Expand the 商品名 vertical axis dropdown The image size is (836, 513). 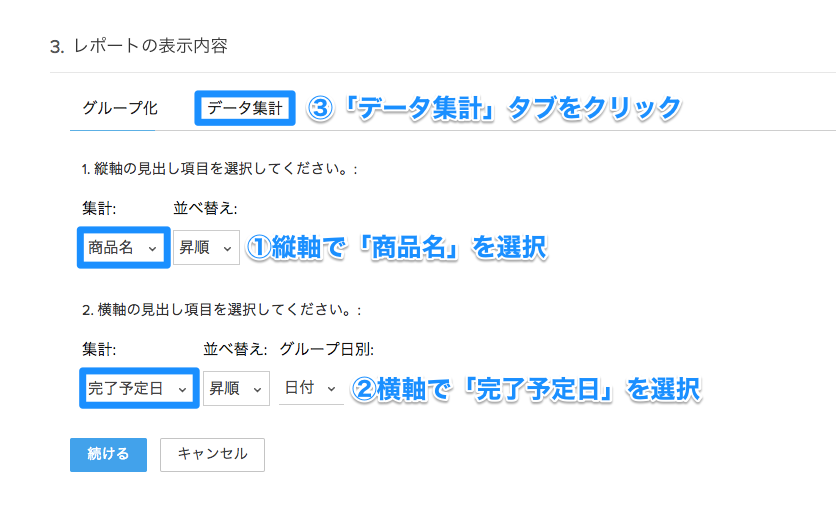(121, 248)
